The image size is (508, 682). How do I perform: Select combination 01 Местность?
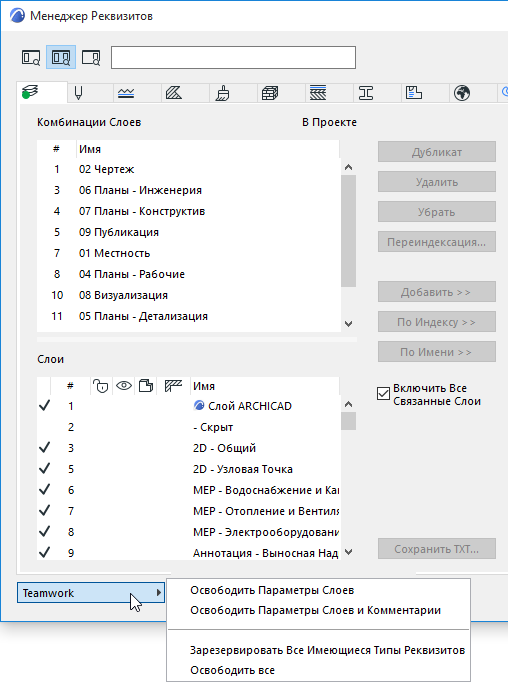click(188, 253)
